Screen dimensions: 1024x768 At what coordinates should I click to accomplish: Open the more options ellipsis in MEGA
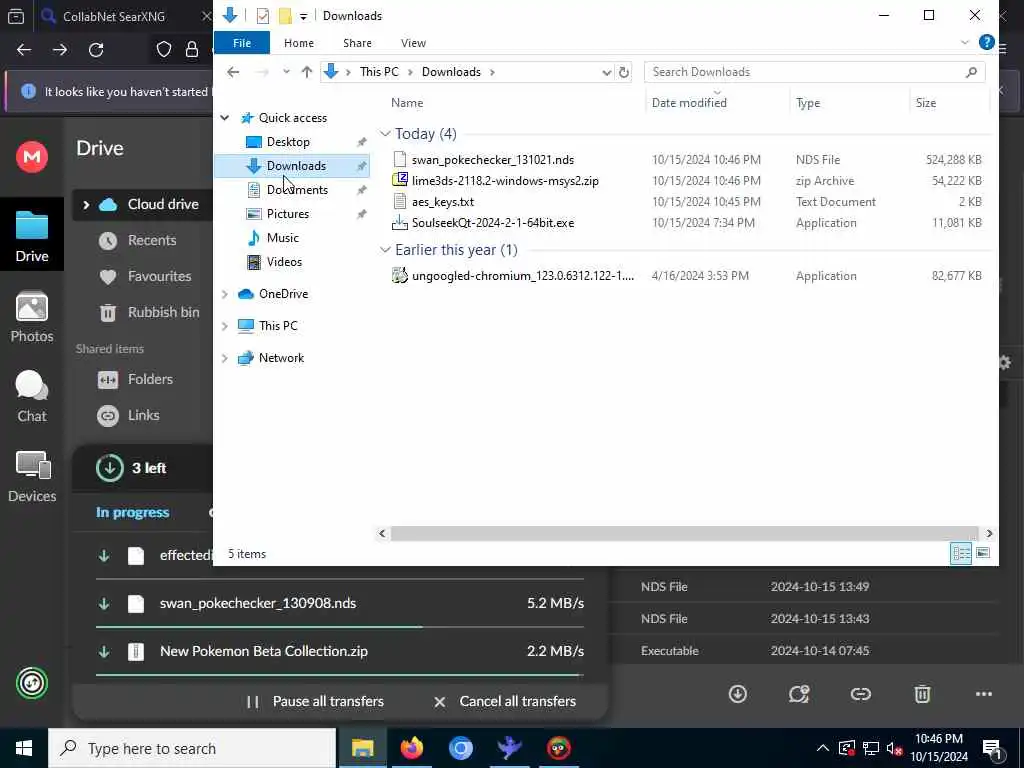tap(984, 694)
